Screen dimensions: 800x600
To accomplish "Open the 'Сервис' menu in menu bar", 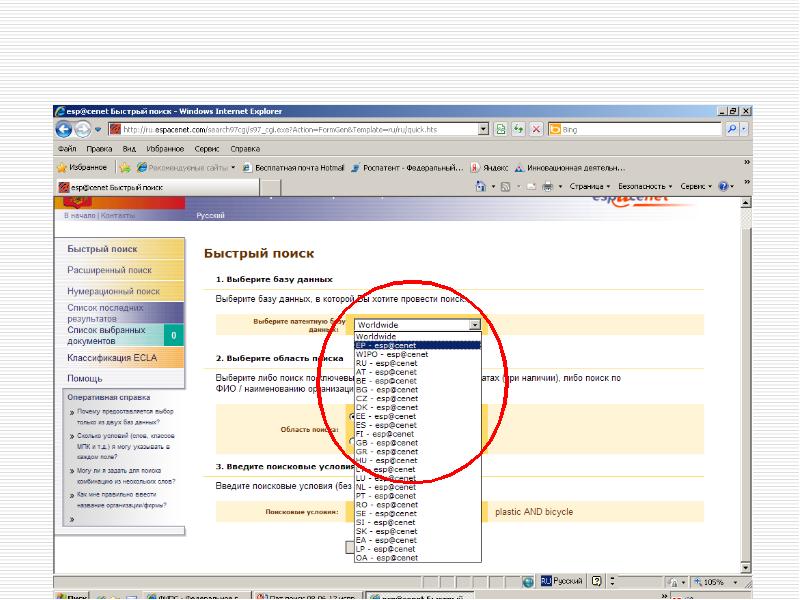I will coord(208,149).
